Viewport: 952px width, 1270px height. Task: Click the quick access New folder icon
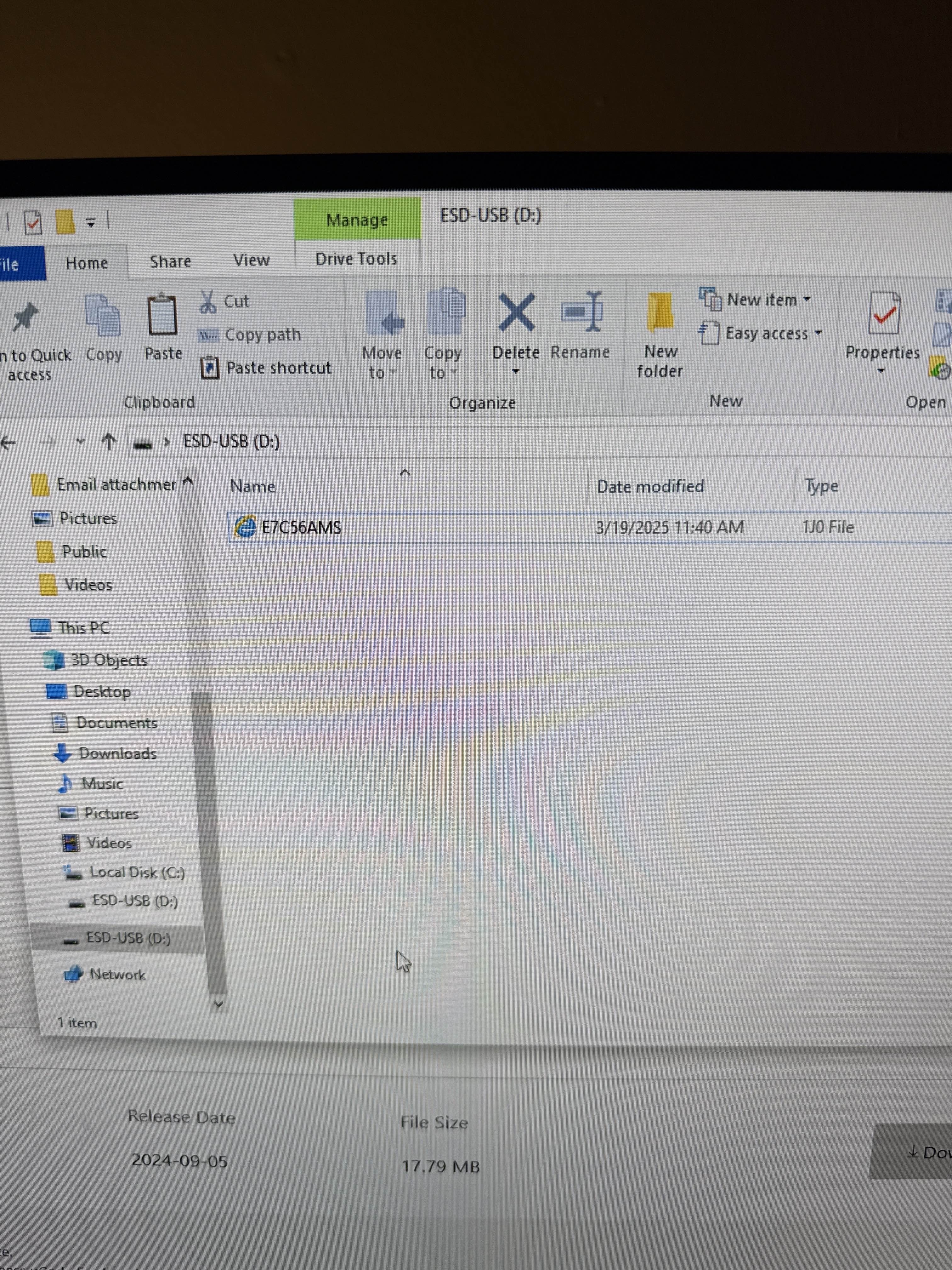[65, 222]
